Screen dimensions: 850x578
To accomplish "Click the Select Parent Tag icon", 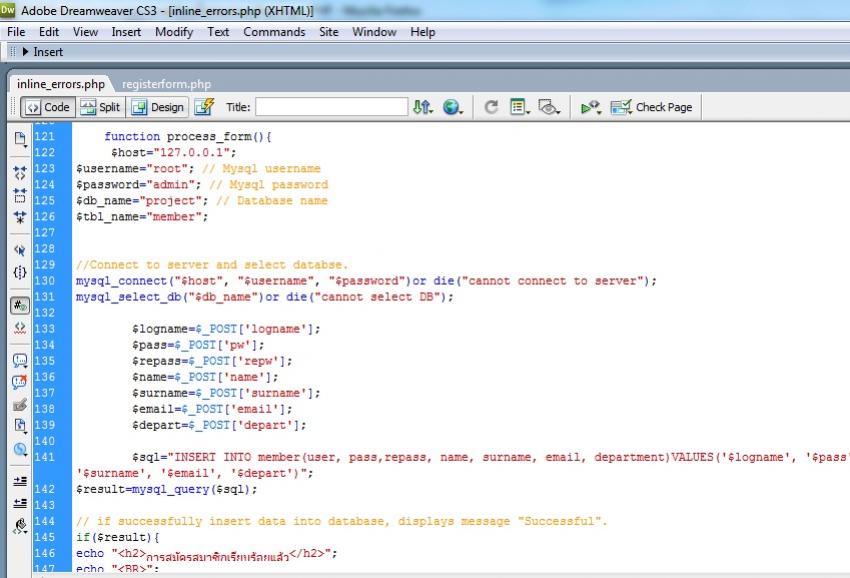I will (20, 250).
